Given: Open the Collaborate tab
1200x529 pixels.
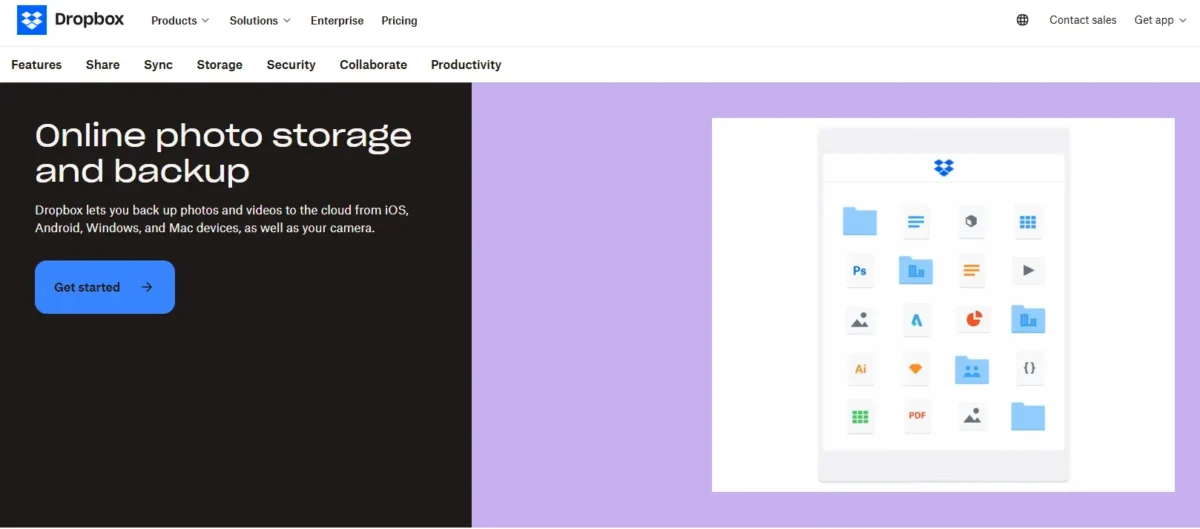Looking at the screenshot, I should click(x=373, y=64).
